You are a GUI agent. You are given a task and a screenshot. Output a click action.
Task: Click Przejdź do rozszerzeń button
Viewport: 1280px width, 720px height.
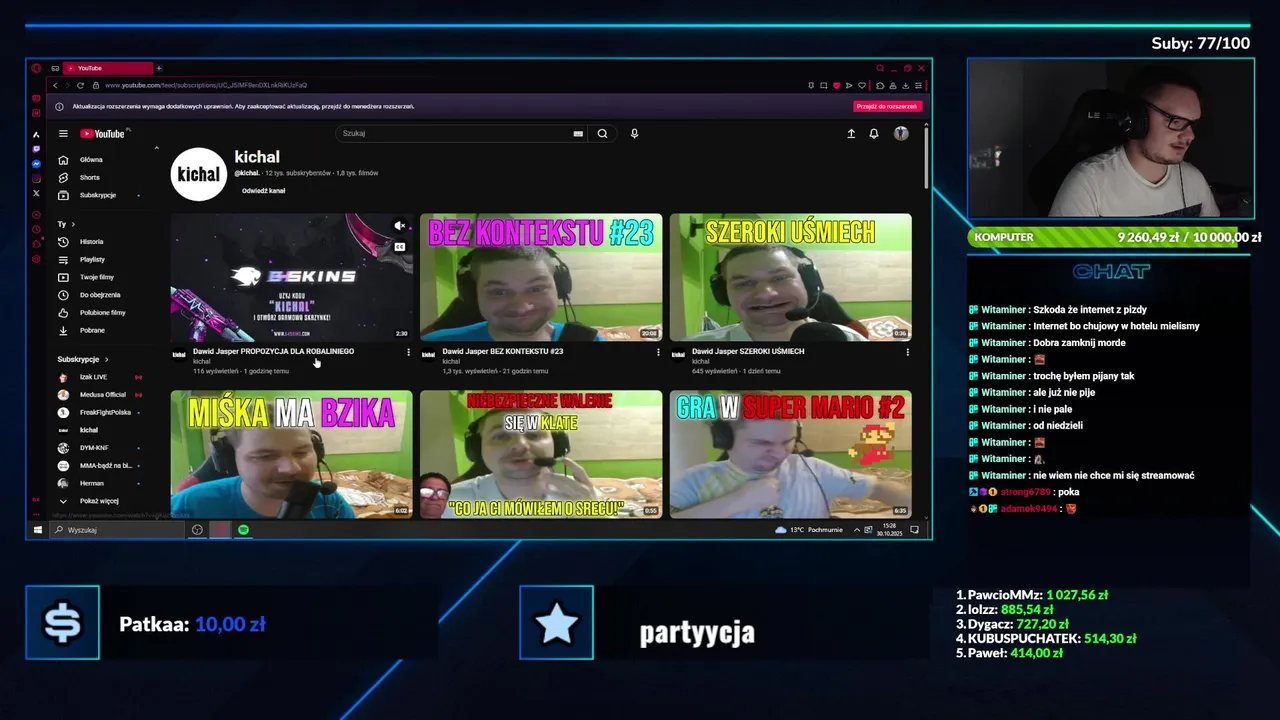point(887,106)
